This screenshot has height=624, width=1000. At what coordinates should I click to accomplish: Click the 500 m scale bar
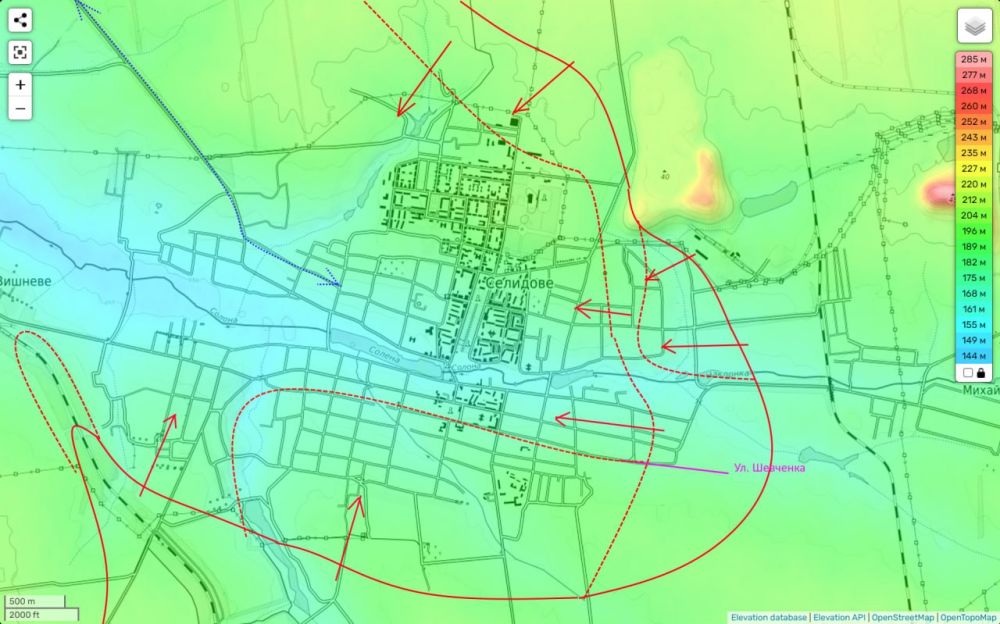35,602
